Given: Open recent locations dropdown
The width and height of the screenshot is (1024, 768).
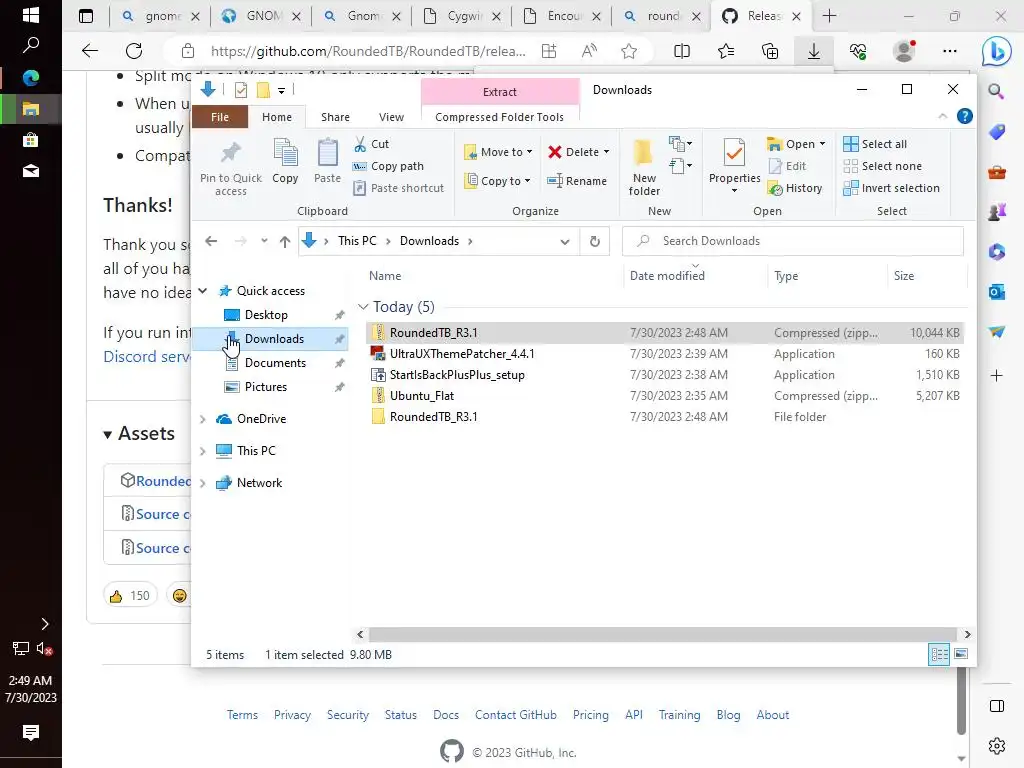Looking at the screenshot, I should click(264, 241).
